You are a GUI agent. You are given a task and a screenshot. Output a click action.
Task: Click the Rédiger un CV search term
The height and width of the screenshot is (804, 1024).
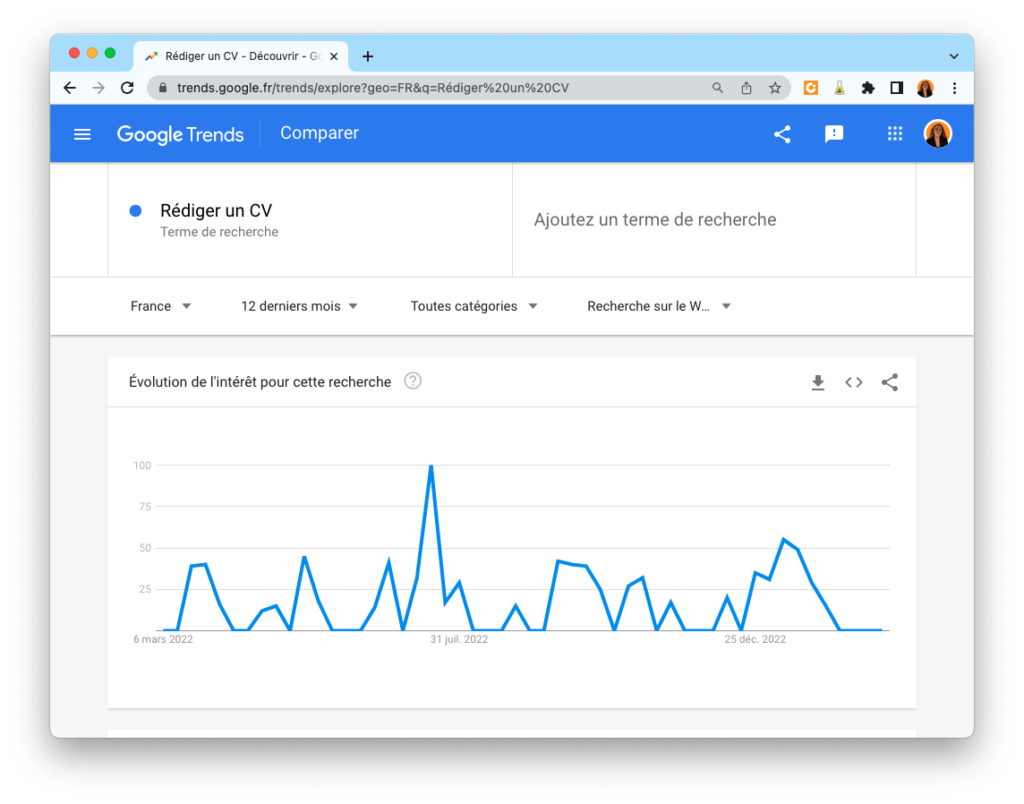pyautogui.click(x=216, y=211)
